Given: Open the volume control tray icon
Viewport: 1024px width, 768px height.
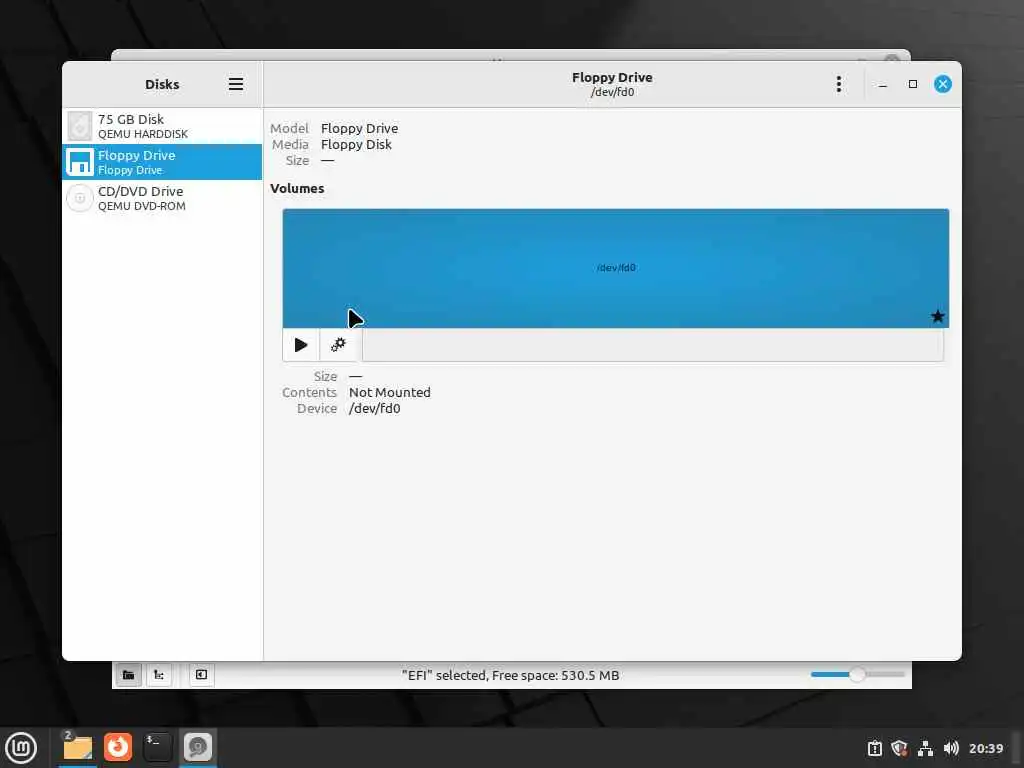Looking at the screenshot, I should pyautogui.click(x=951, y=748).
